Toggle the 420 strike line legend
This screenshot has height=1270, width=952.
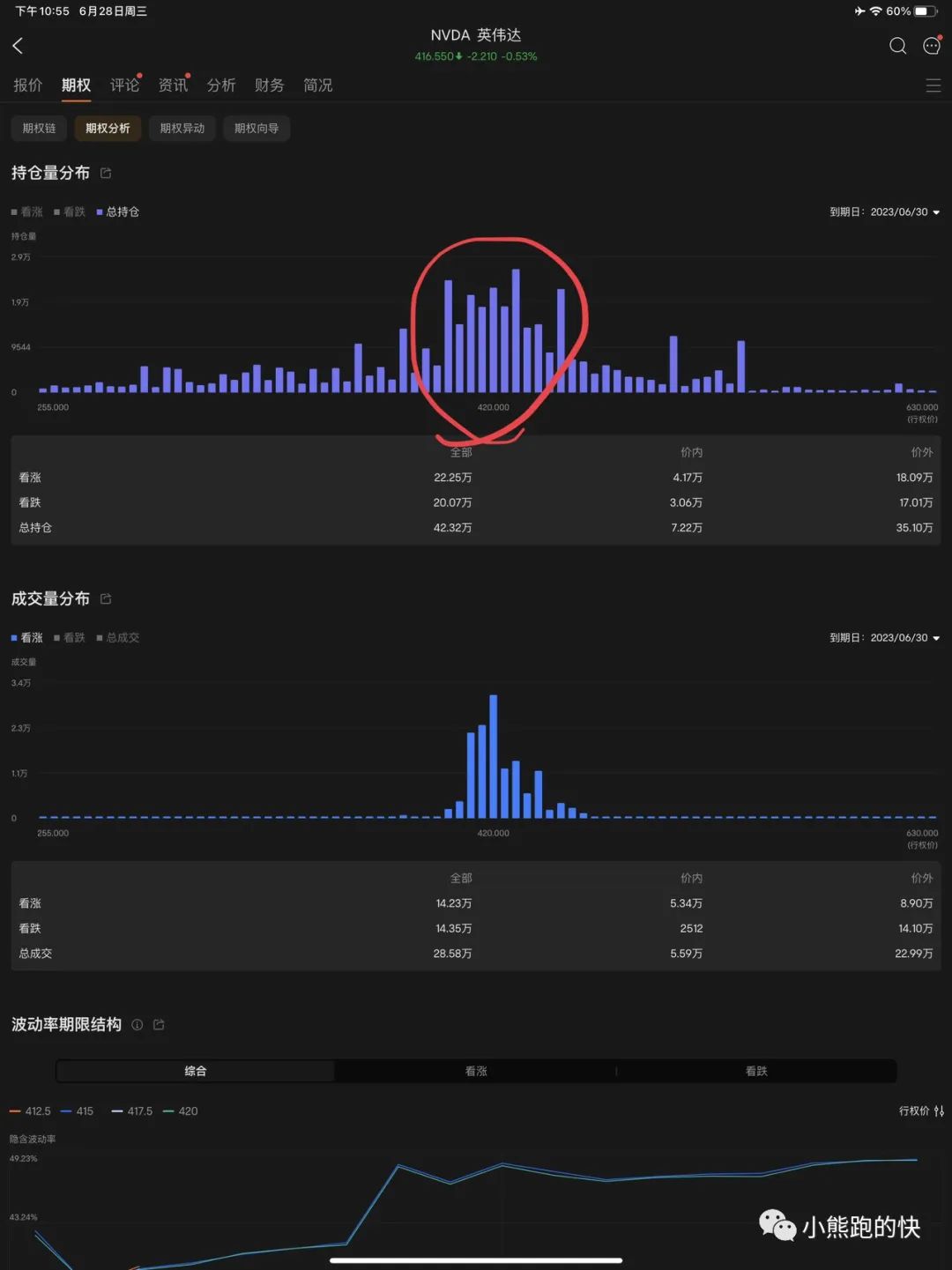coord(181,1111)
